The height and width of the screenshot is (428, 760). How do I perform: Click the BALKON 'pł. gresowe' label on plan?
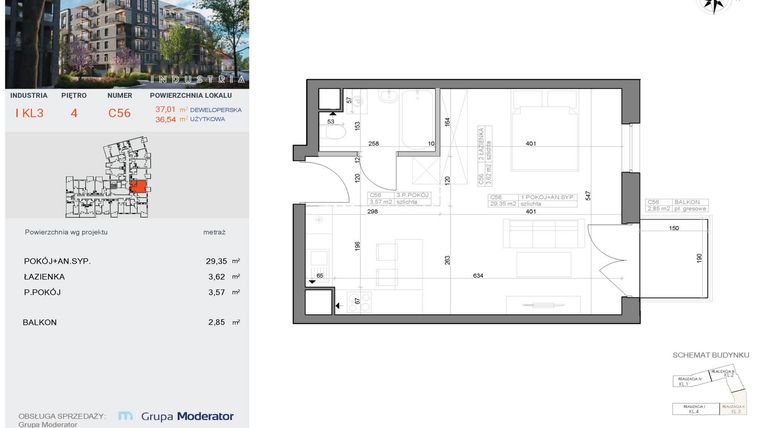click(x=677, y=206)
